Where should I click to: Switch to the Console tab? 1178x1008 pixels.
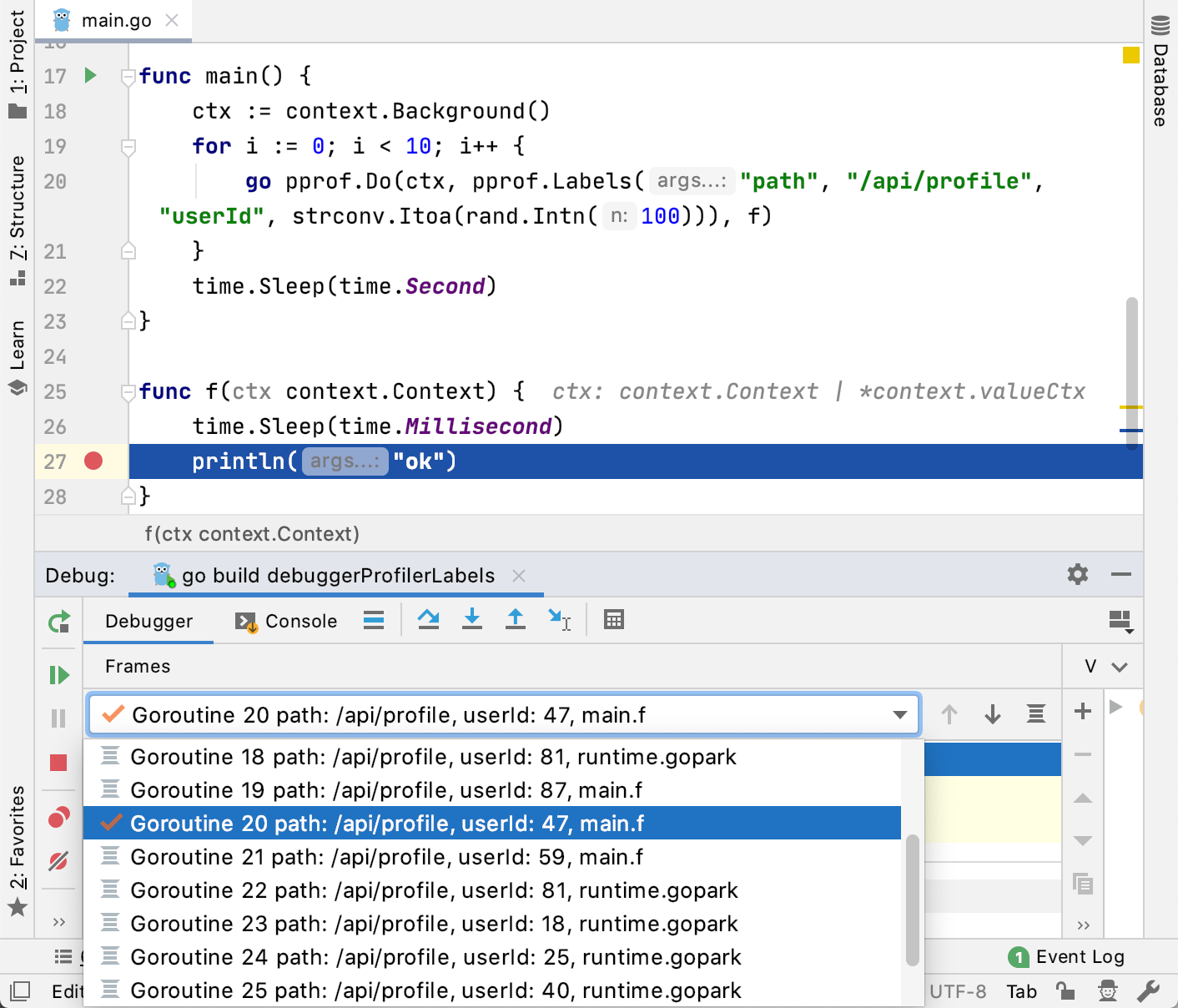pos(286,622)
